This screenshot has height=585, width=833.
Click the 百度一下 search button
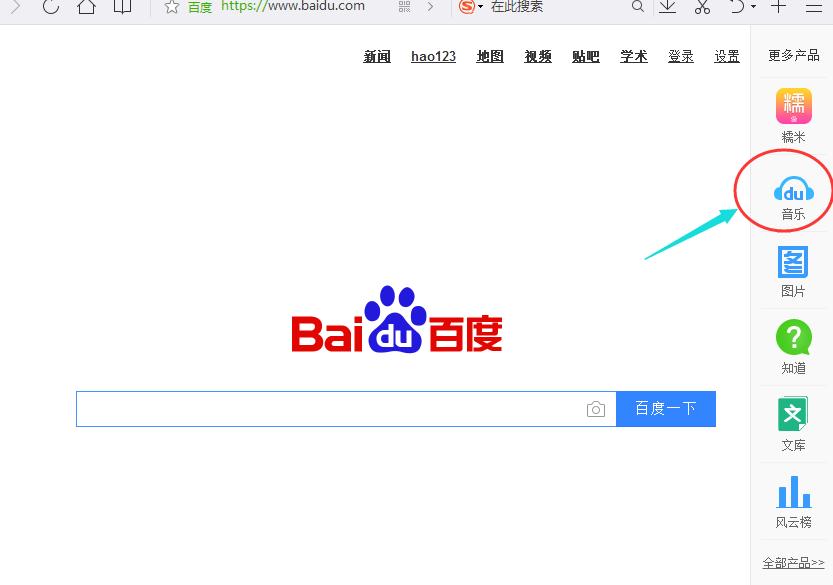pos(666,409)
